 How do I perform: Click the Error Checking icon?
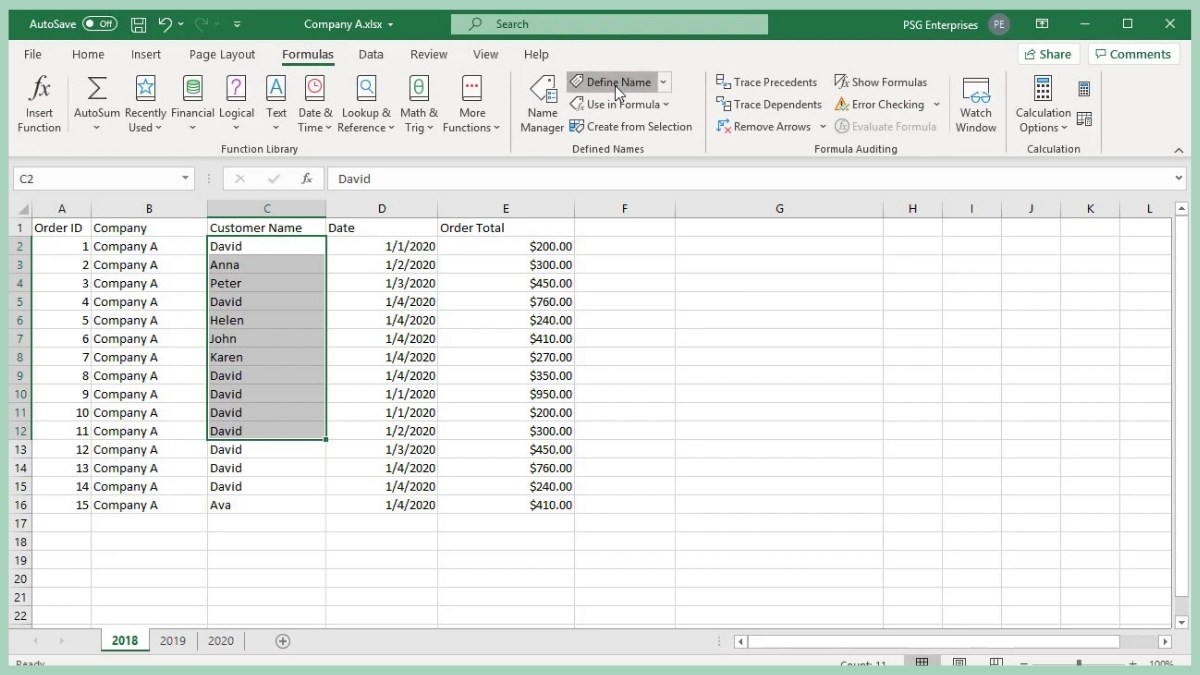pyautogui.click(x=842, y=104)
